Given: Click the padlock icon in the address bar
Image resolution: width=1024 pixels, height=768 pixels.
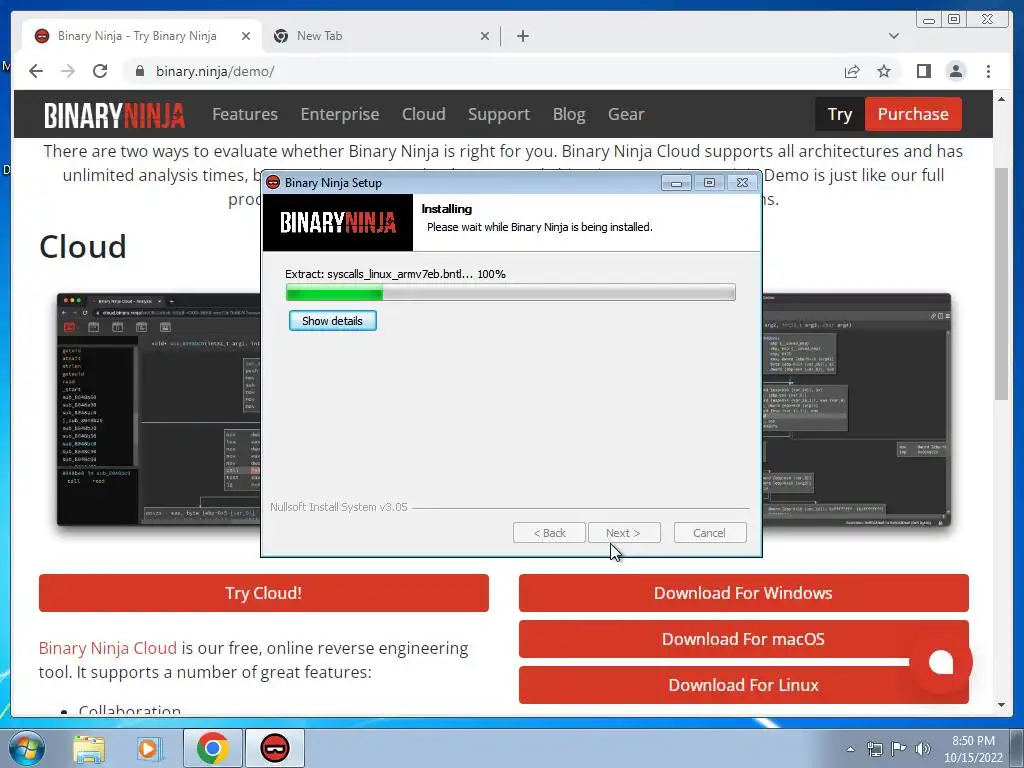Looking at the screenshot, I should [140, 71].
